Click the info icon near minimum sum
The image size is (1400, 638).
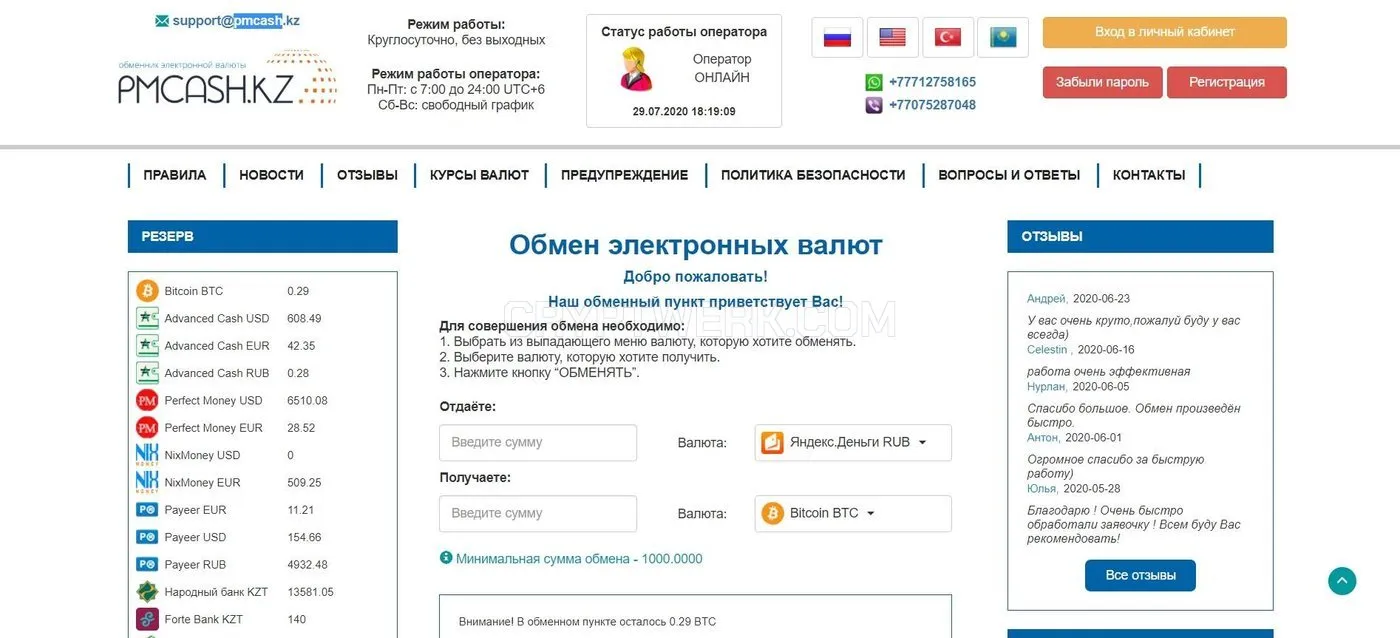coord(446,558)
